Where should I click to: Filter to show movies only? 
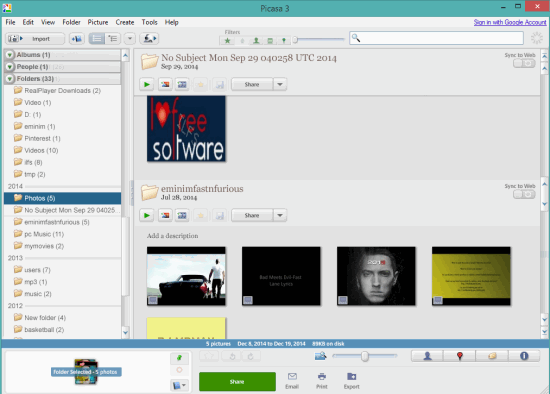click(x=270, y=41)
